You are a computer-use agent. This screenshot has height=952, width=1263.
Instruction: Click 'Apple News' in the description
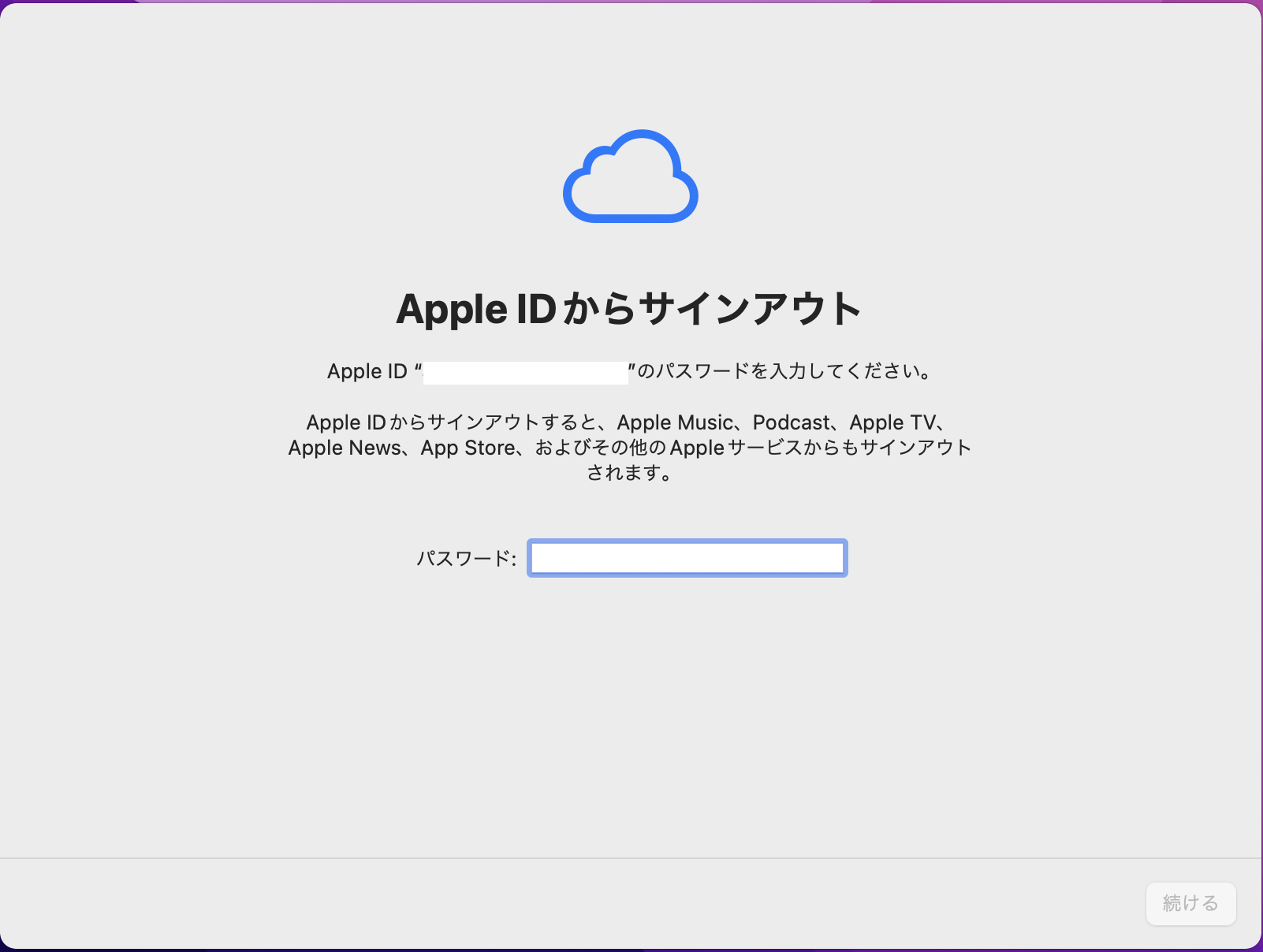tap(345, 448)
